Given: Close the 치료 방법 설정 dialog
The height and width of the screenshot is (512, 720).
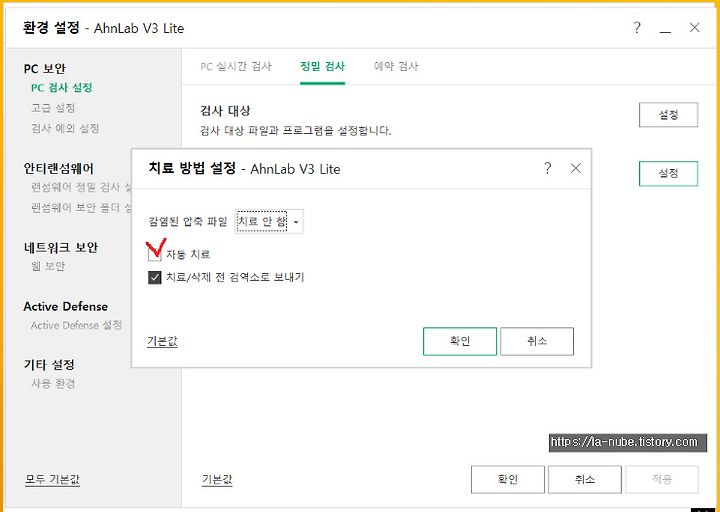Looking at the screenshot, I should tap(575, 169).
